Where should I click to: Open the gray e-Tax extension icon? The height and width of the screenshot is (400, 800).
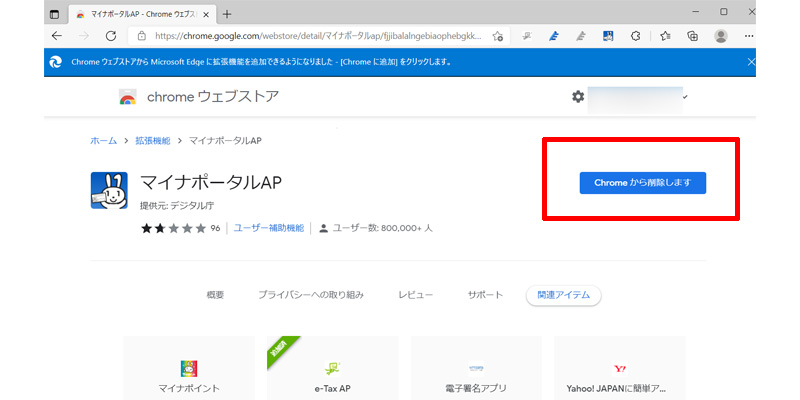[x=527, y=36]
